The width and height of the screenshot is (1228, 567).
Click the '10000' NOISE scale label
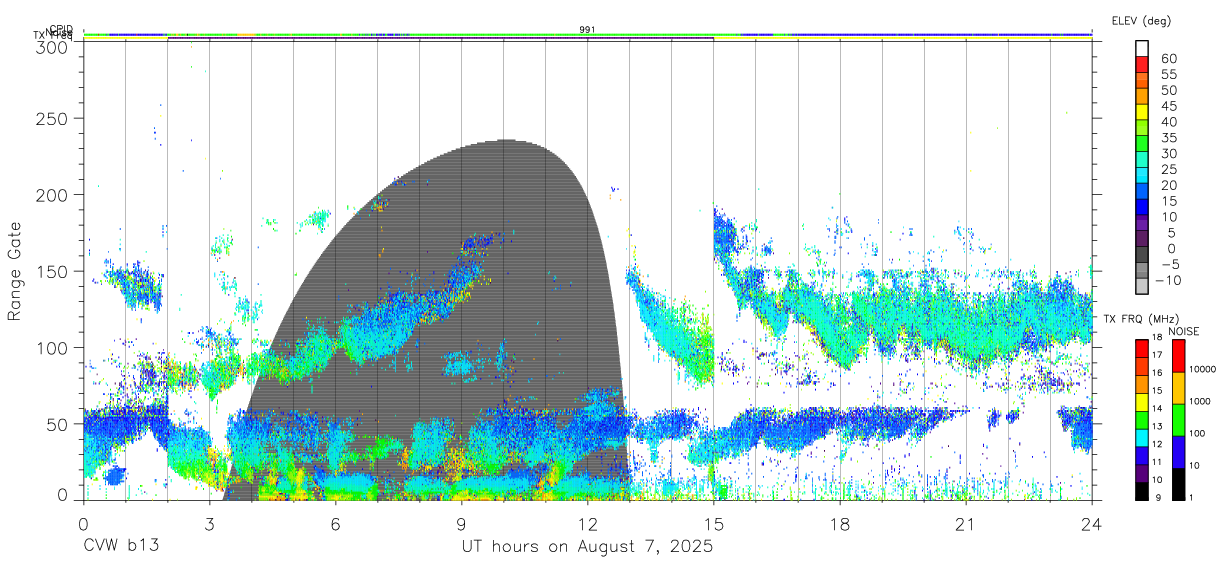pos(1202,370)
